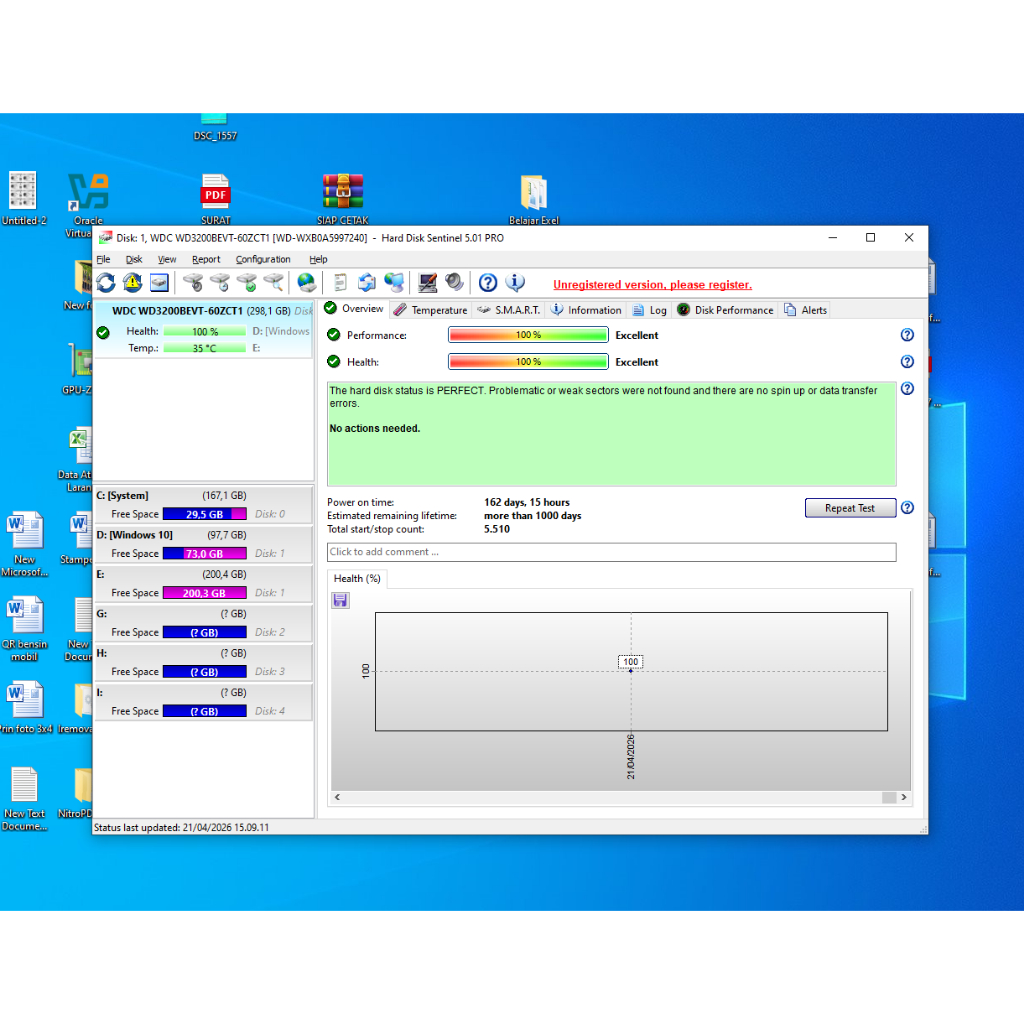The width and height of the screenshot is (1024, 1024).
Task: Open the File menu
Action: 103,259
